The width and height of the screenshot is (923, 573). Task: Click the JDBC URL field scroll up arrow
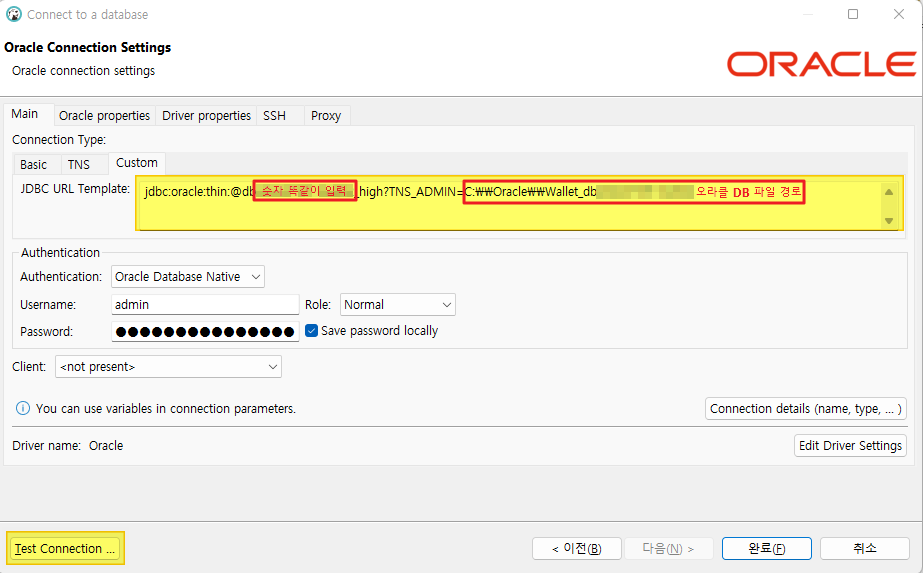click(889, 192)
